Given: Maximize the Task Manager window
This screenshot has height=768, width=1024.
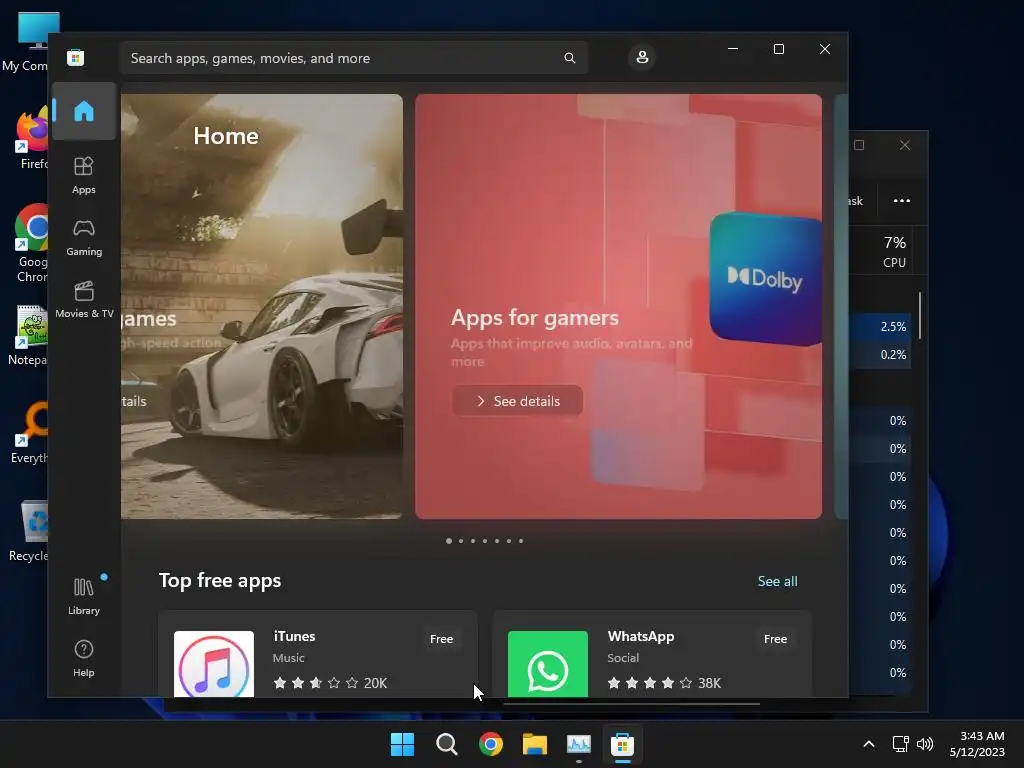Looking at the screenshot, I should [859, 145].
